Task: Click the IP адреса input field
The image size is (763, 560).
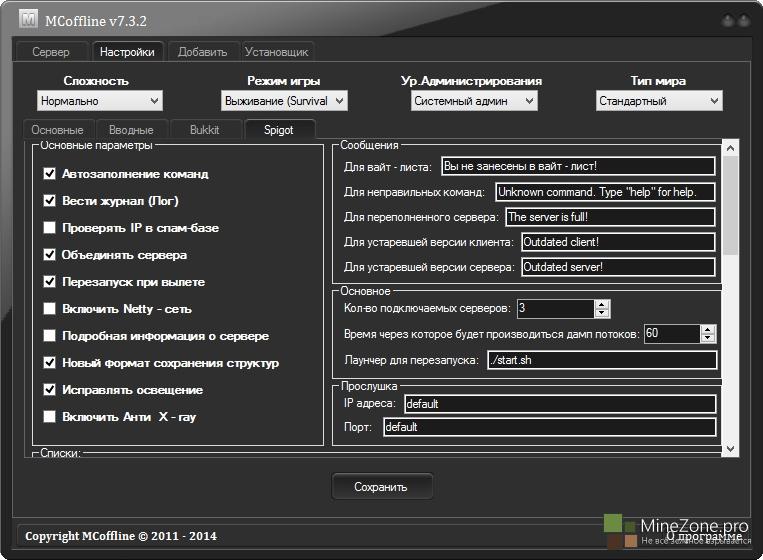Action: [558, 404]
